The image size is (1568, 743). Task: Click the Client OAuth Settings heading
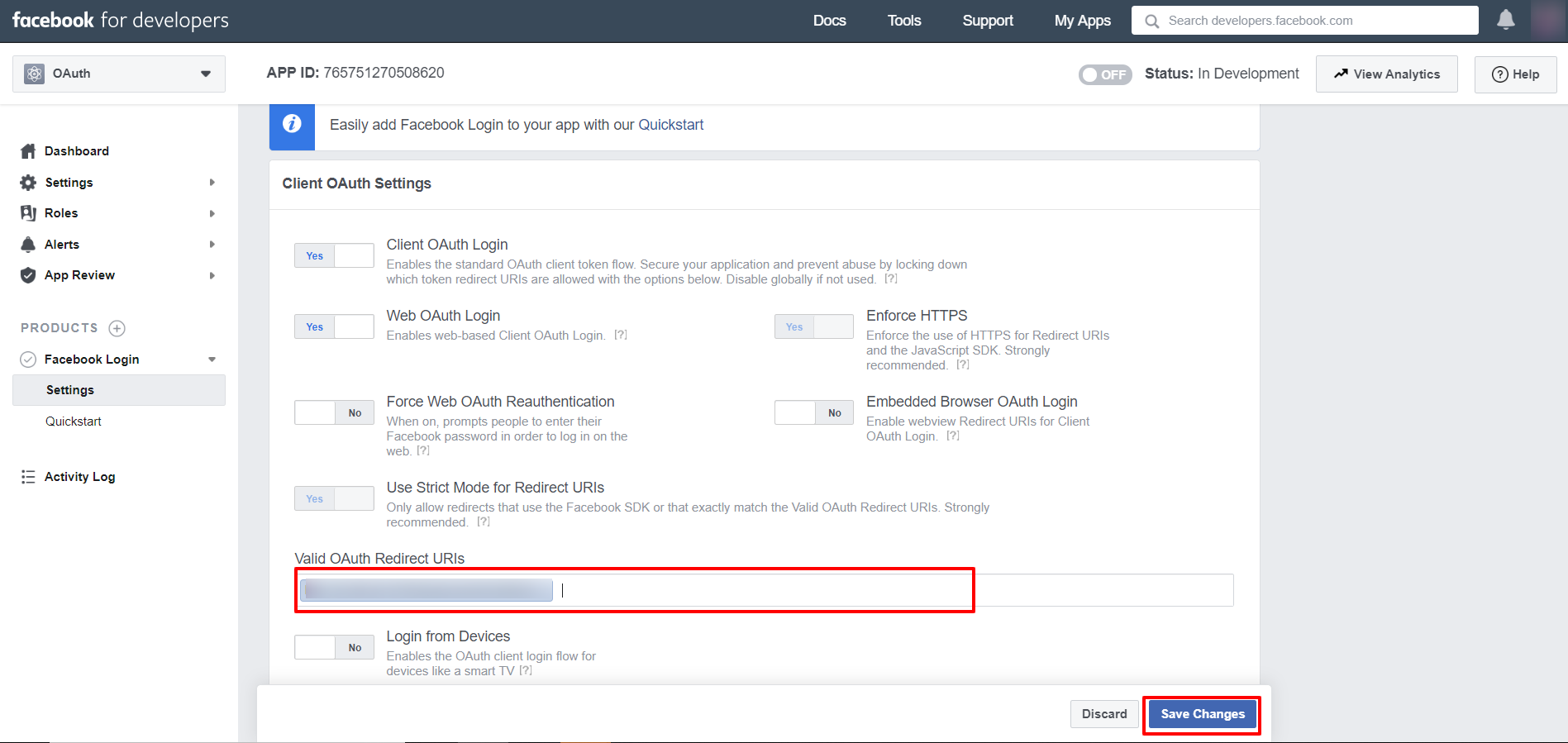[x=357, y=183]
